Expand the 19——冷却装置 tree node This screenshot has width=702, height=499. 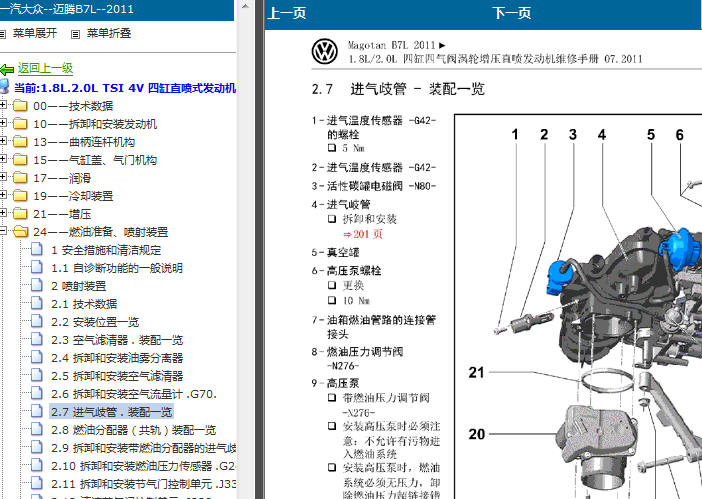pos(3,194)
